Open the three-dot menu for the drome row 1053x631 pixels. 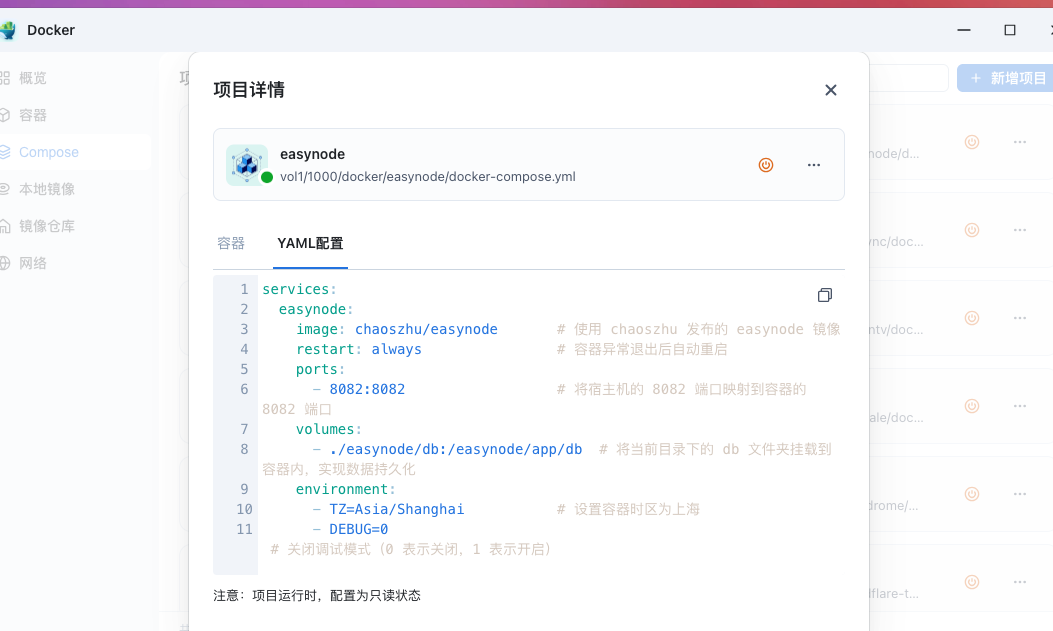1020,494
